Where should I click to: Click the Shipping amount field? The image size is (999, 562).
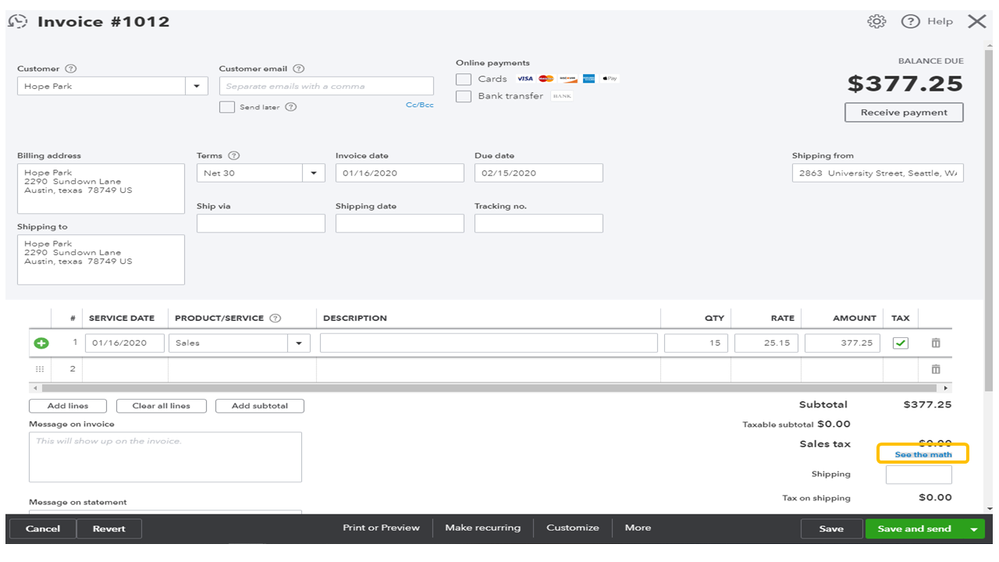point(919,474)
